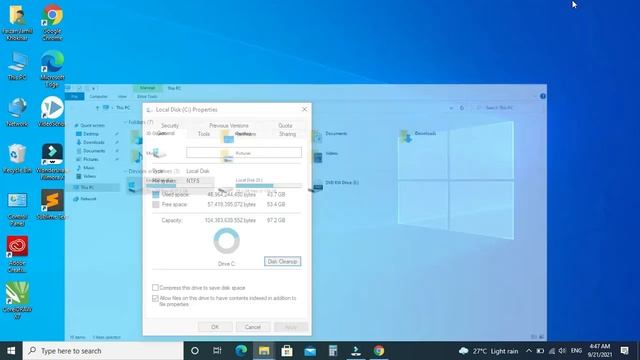The image size is (640, 360).
Task: Click the File Explorer help icon
Action: [542, 96]
